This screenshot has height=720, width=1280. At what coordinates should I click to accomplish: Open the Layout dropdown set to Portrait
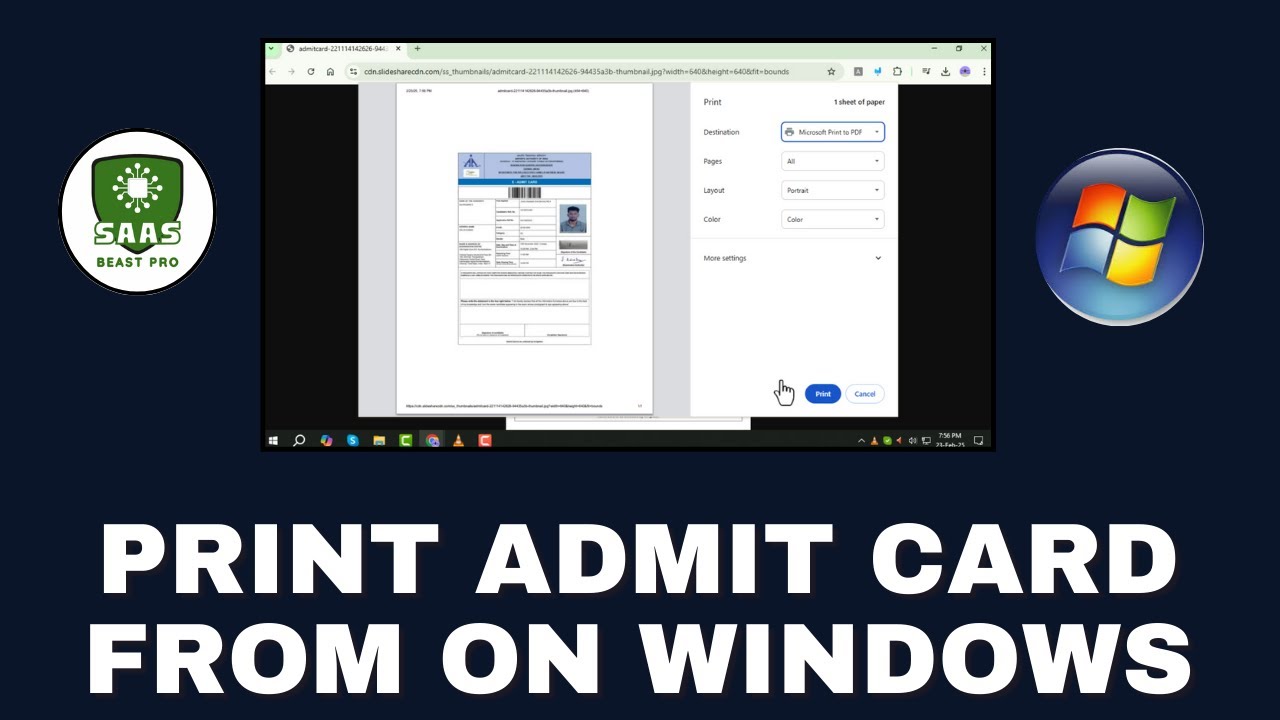click(832, 190)
